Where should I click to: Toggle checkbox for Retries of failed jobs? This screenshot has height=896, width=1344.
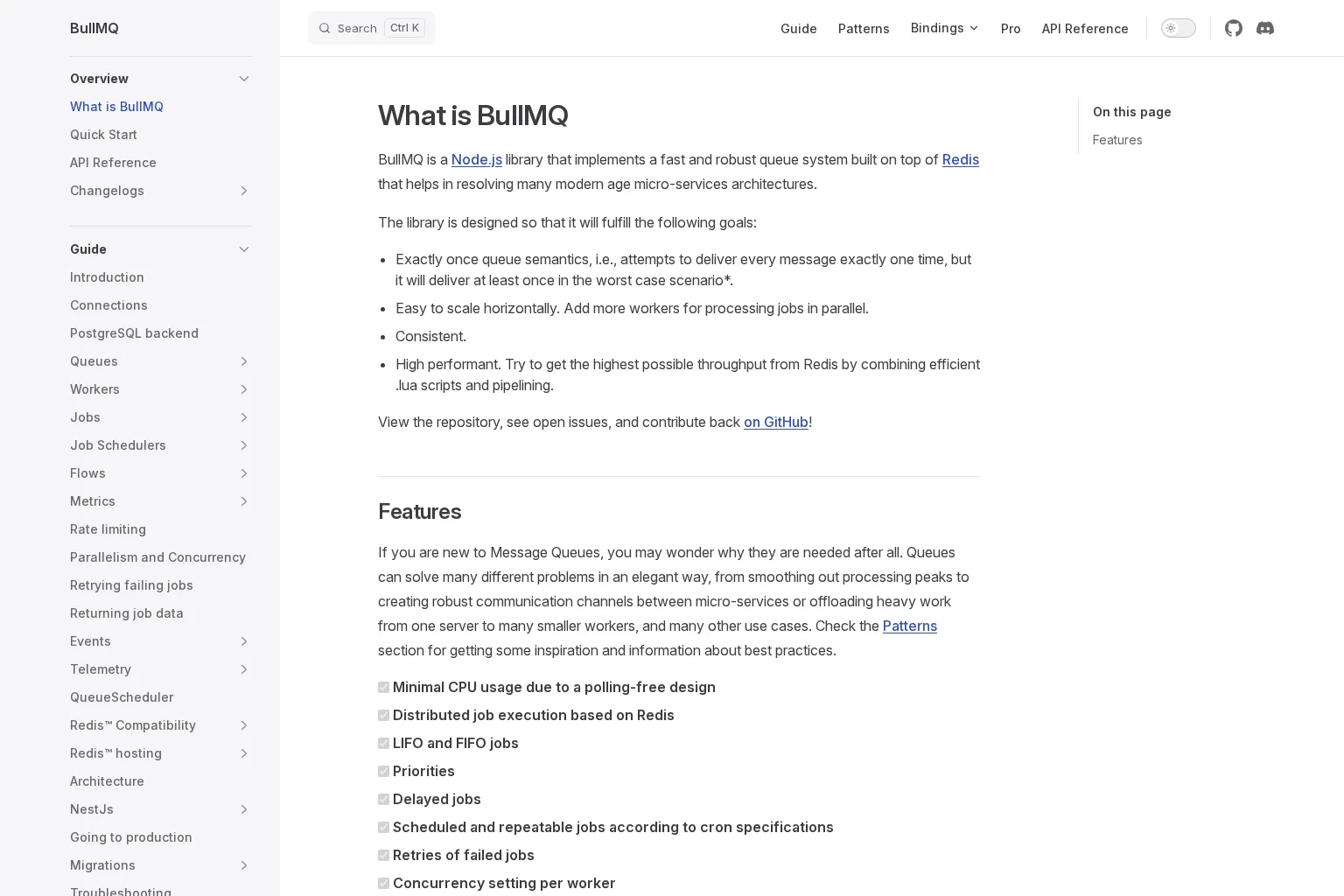[383, 856]
